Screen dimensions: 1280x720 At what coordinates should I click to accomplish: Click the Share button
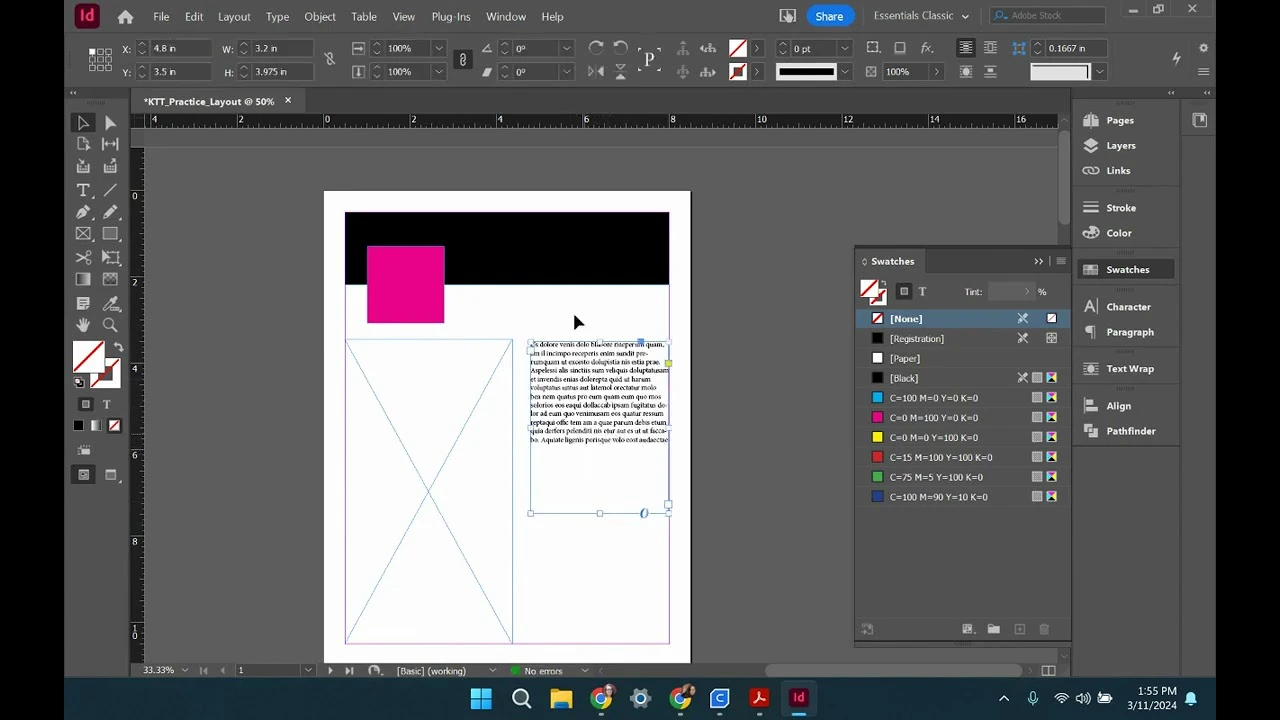coord(828,16)
